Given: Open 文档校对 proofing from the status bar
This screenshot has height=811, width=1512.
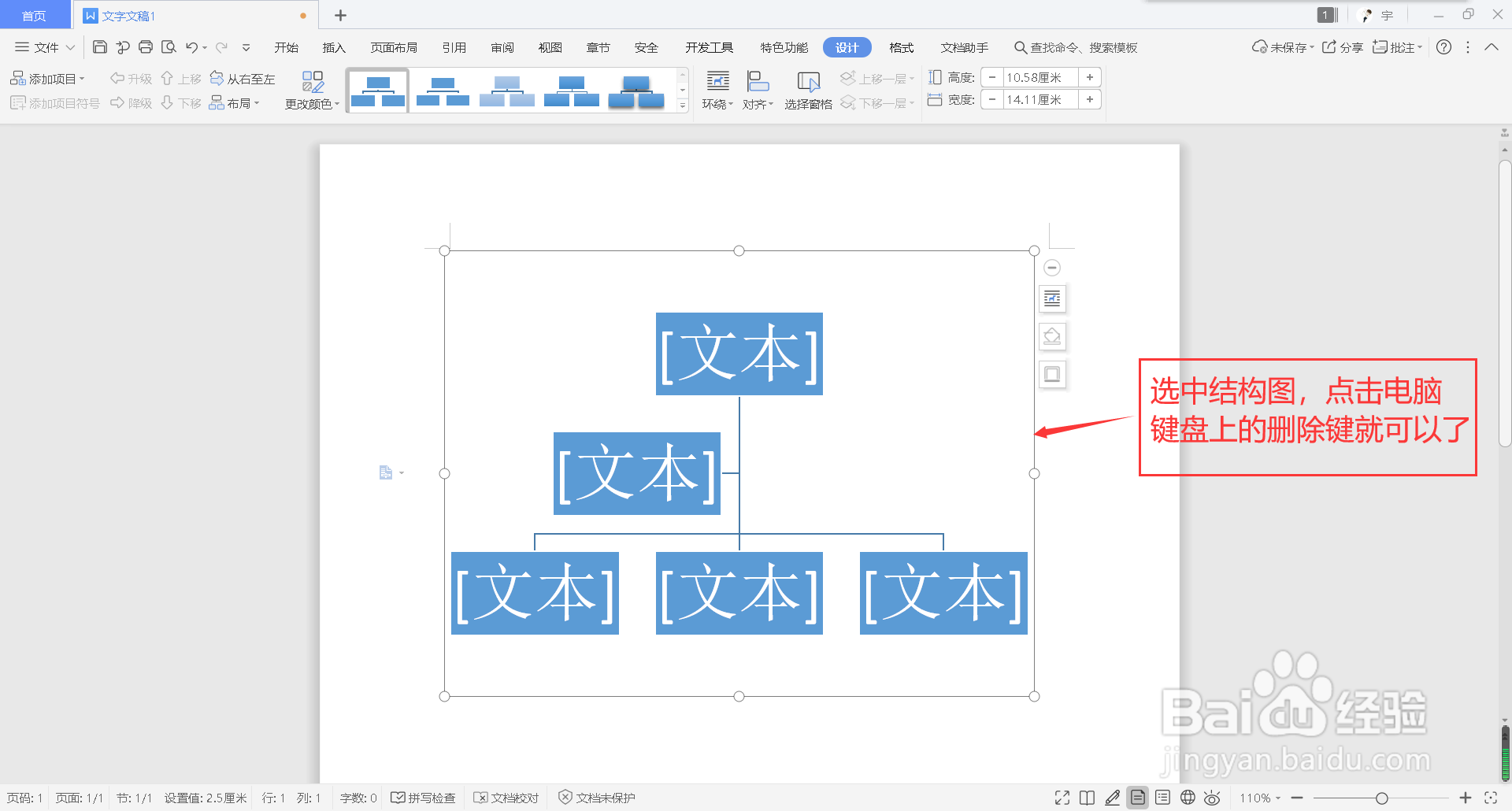Looking at the screenshot, I should [x=506, y=797].
